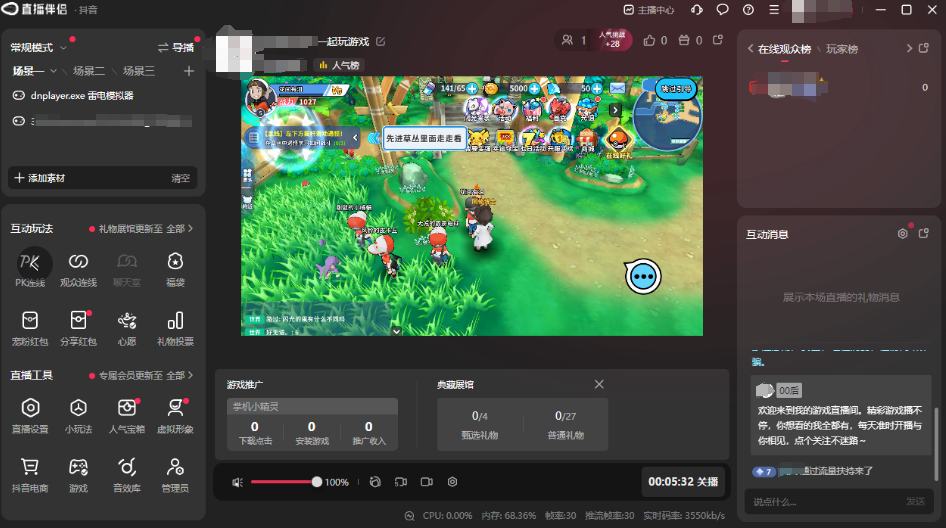This screenshot has width=946, height=528.
Task: Open stream settings hexagon icon in control bar
Action: tap(452, 482)
